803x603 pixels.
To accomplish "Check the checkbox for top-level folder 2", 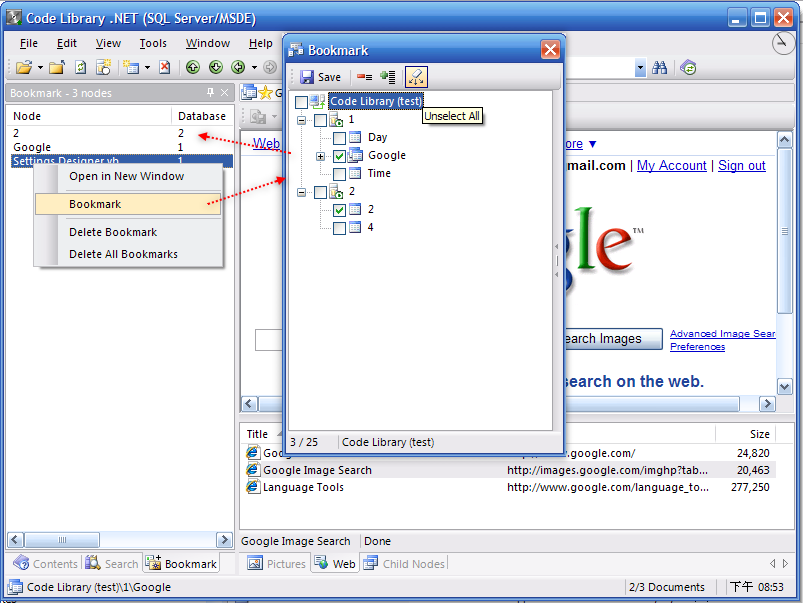I will point(320,192).
